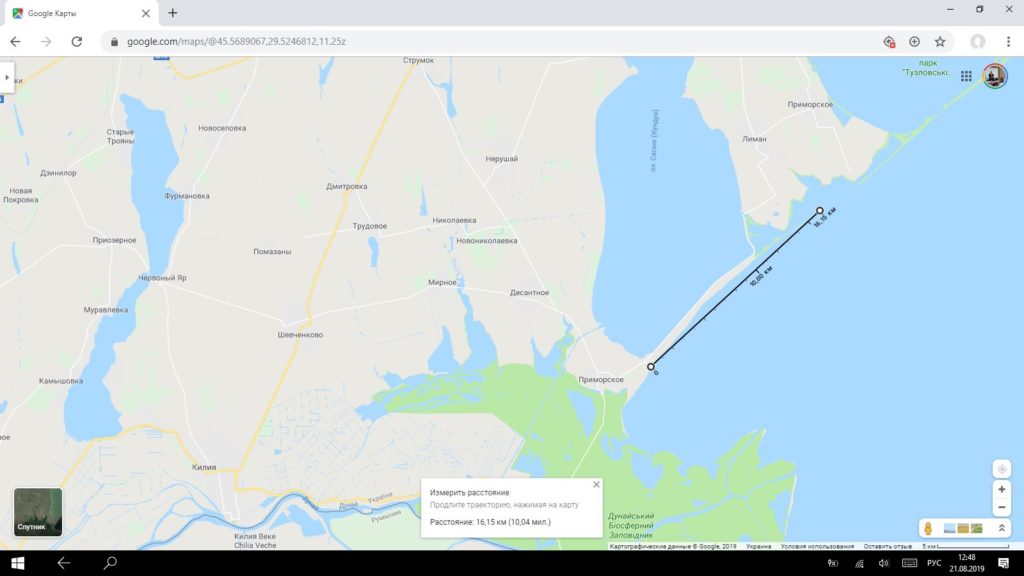Open Условия использования terms link

[817, 546]
